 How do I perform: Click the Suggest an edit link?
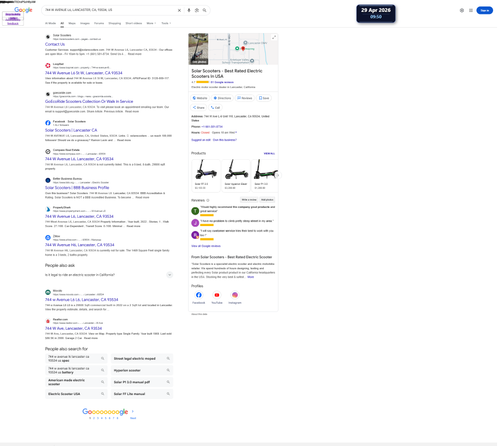tap(201, 140)
